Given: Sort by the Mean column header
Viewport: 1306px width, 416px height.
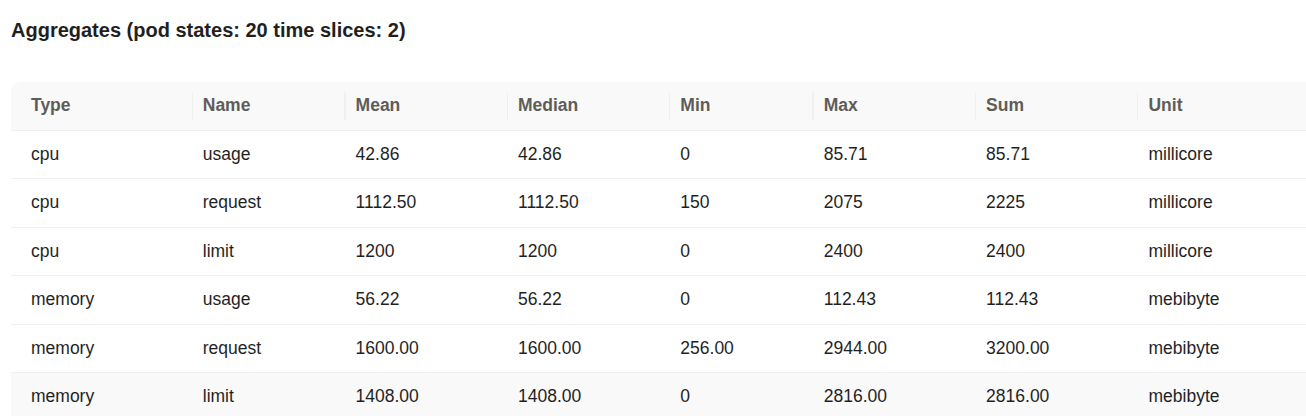Looking at the screenshot, I should 378,105.
